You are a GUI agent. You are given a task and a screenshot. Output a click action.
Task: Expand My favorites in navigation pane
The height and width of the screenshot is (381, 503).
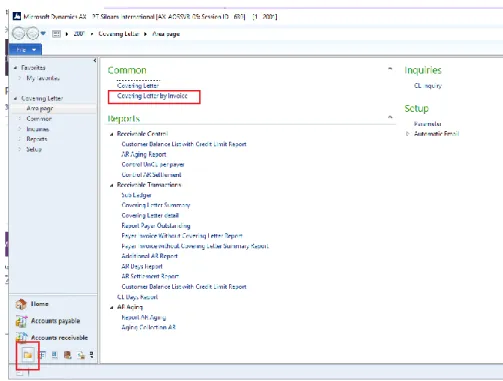[19, 78]
